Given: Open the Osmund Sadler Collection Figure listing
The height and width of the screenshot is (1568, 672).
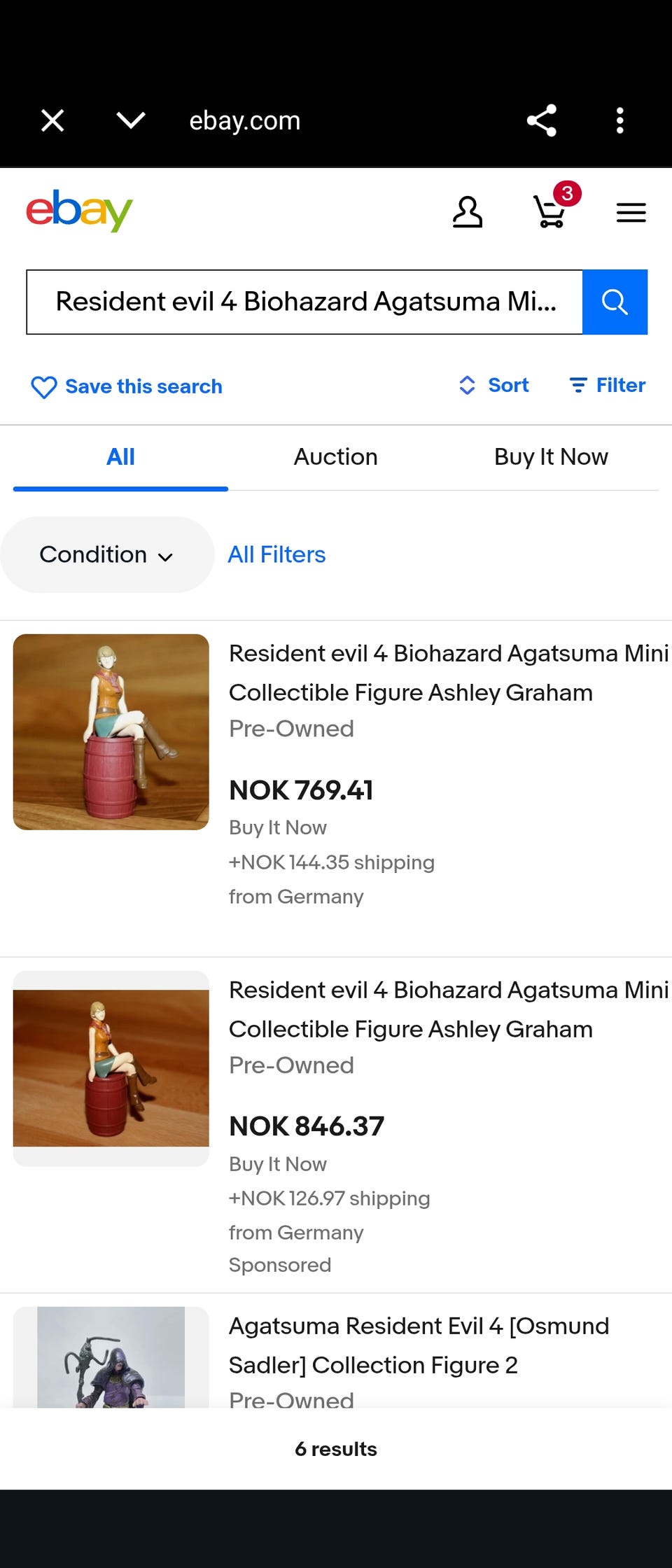Looking at the screenshot, I should coord(419,1345).
